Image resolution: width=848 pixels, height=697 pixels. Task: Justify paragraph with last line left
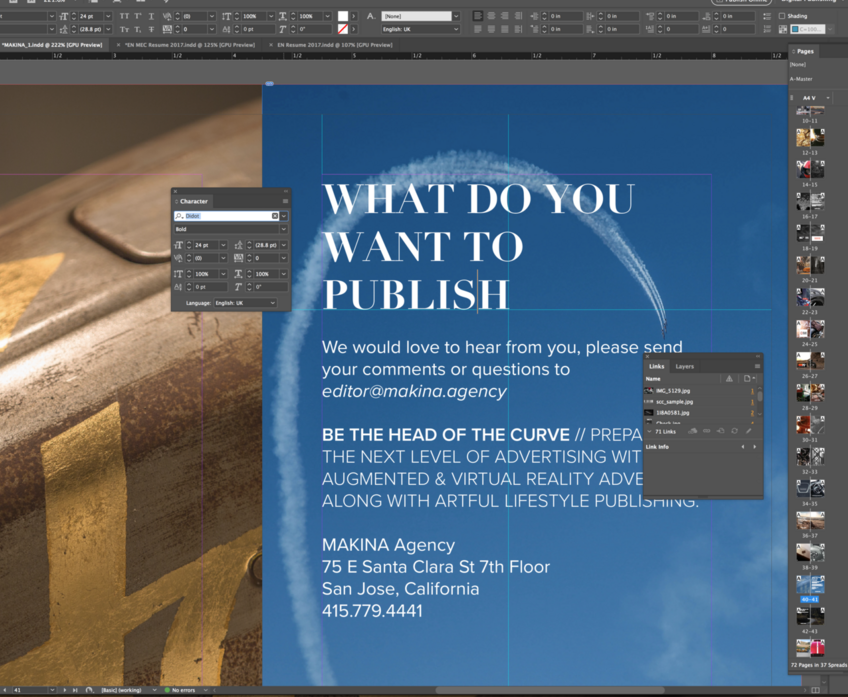[x=478, y=29]
